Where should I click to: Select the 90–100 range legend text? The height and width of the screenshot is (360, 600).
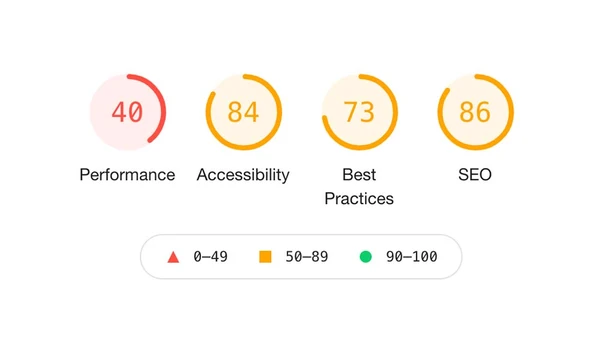[412, 257]
